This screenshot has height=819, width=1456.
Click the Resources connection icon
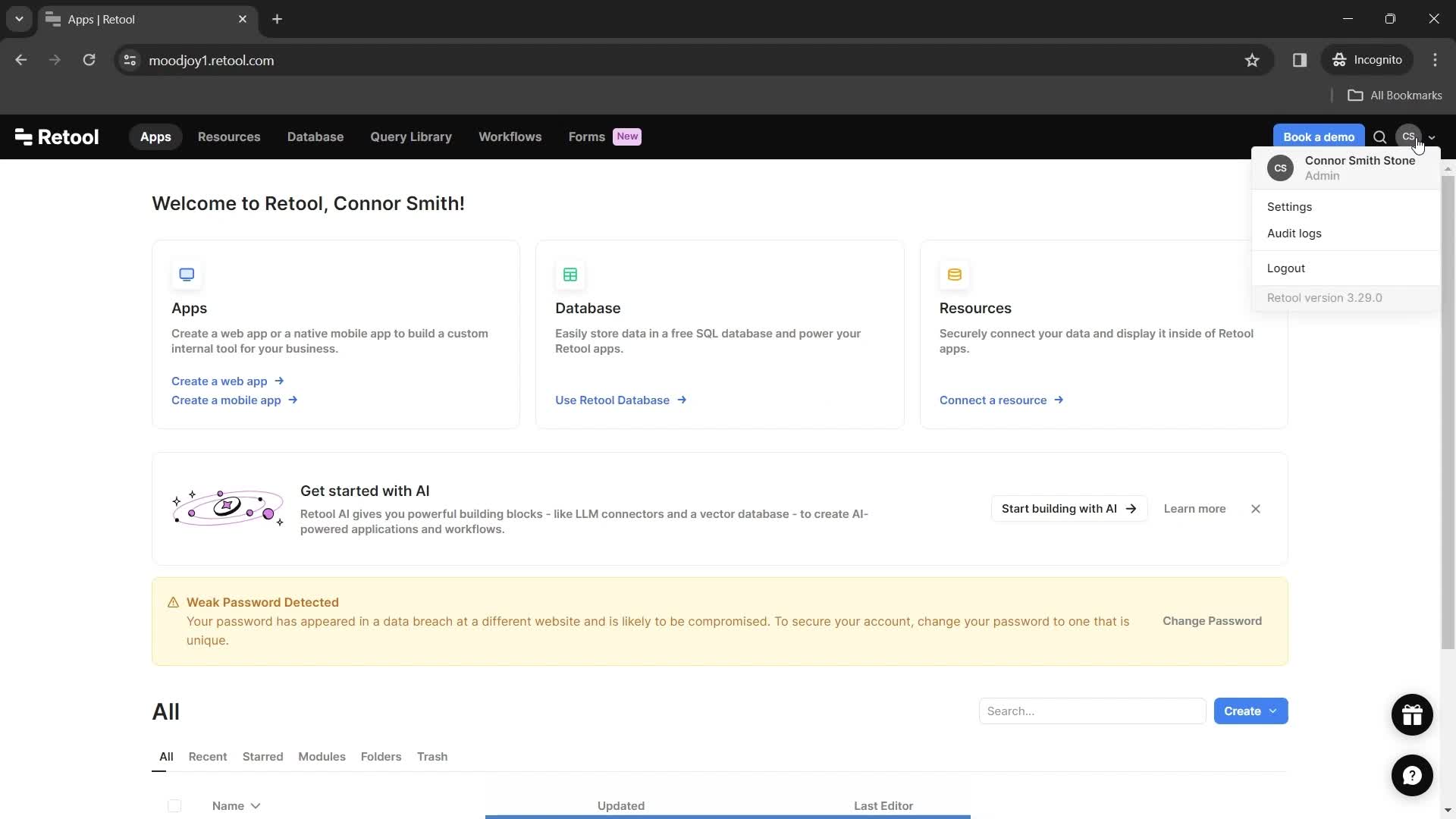tap(955, 275)
